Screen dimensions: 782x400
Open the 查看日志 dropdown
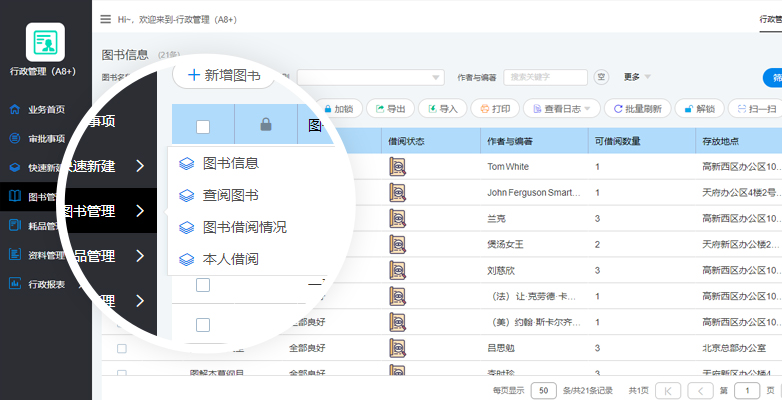click(x=560, y=108)
